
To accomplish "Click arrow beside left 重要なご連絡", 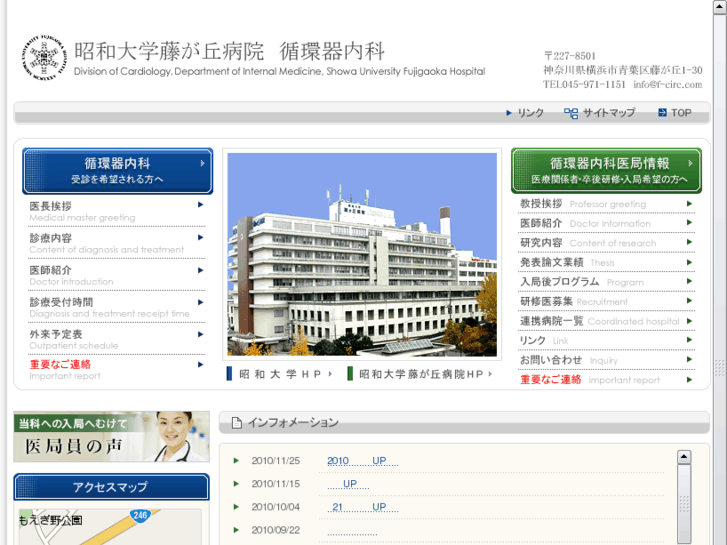I will (200, 365).
